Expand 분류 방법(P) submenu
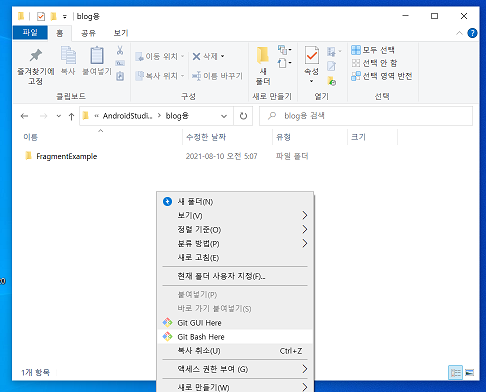This screenshot has height=392, width=486. [235, 244]
